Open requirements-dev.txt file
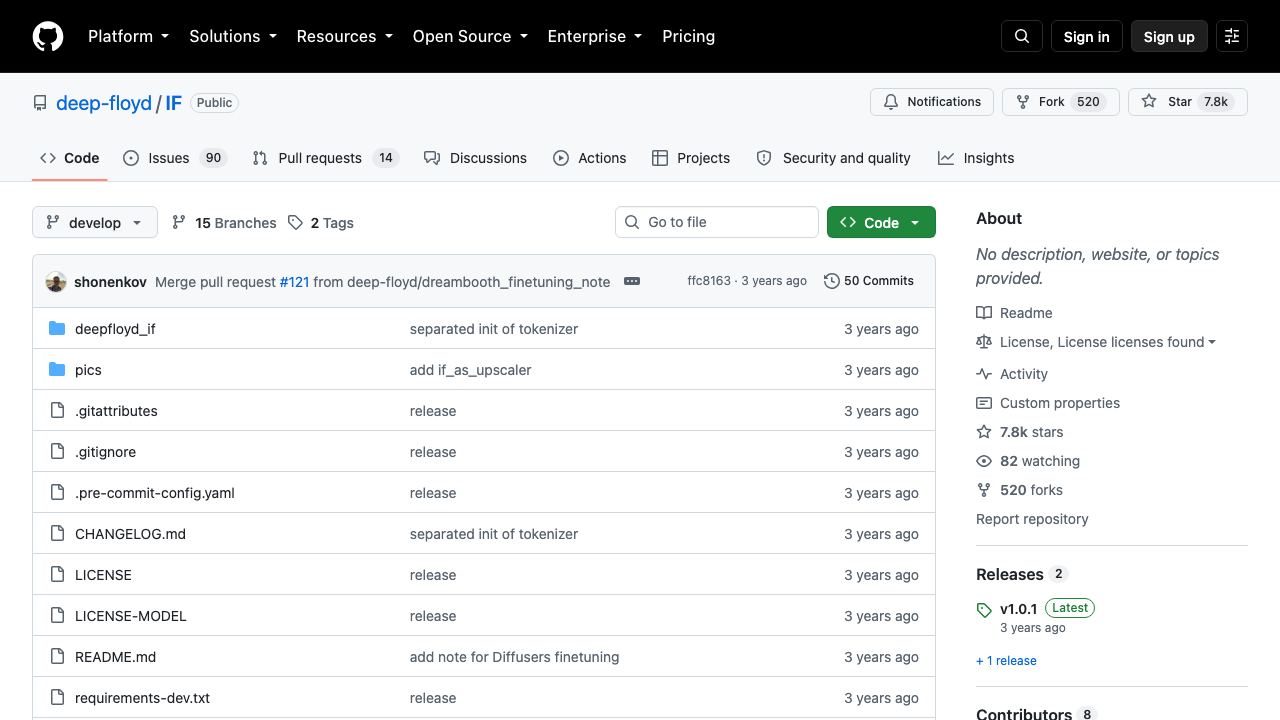The height and width of the screenshot is (720, 1280). point(142,698)
